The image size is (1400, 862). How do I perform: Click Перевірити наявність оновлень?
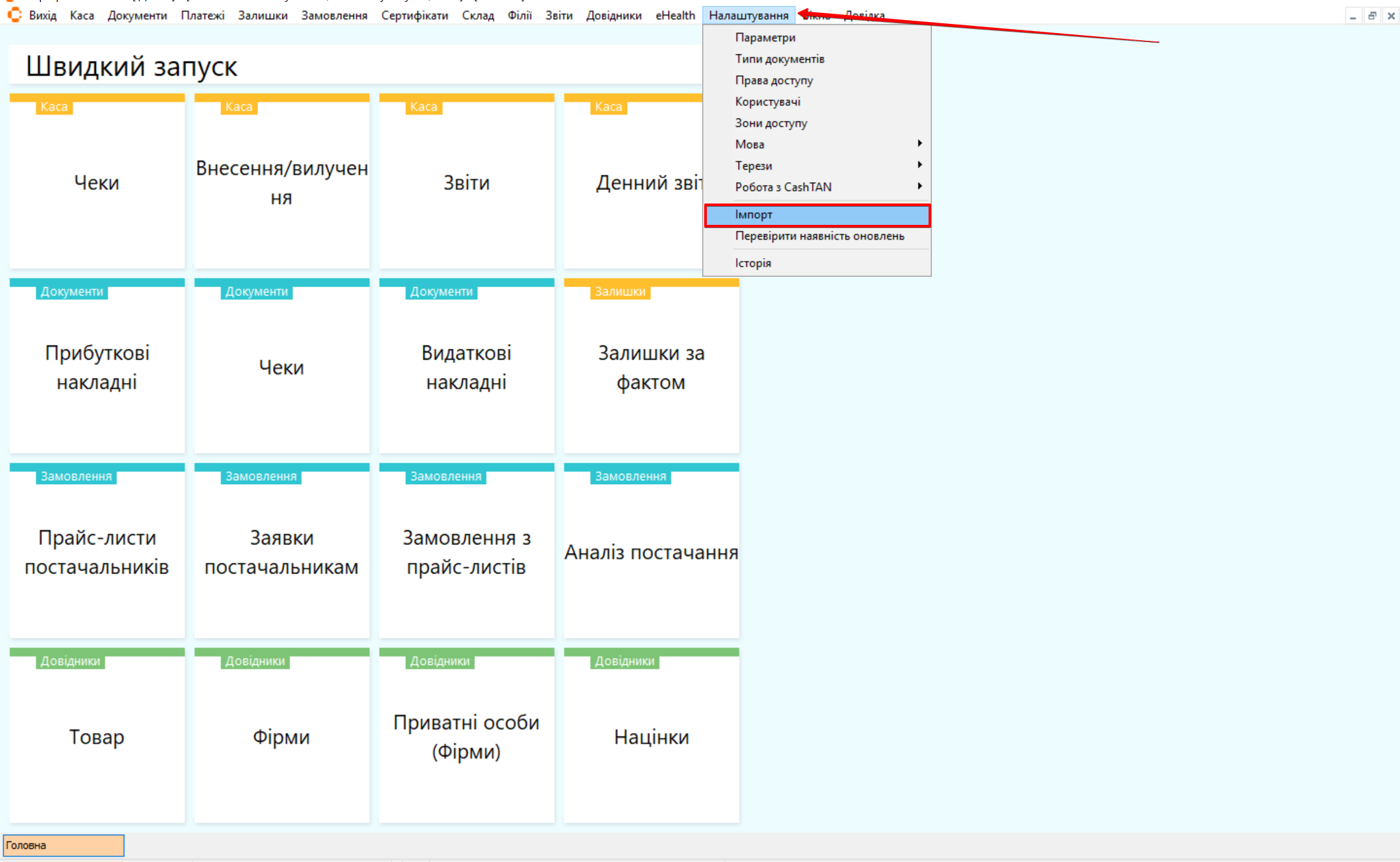click(x=819, y=236)
